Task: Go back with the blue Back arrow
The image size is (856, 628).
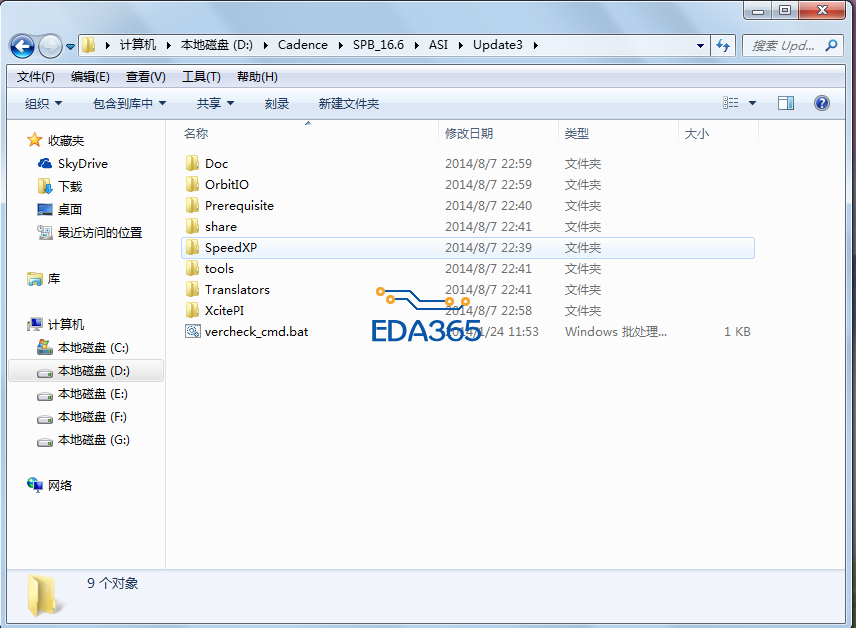Action: [22, 46]
